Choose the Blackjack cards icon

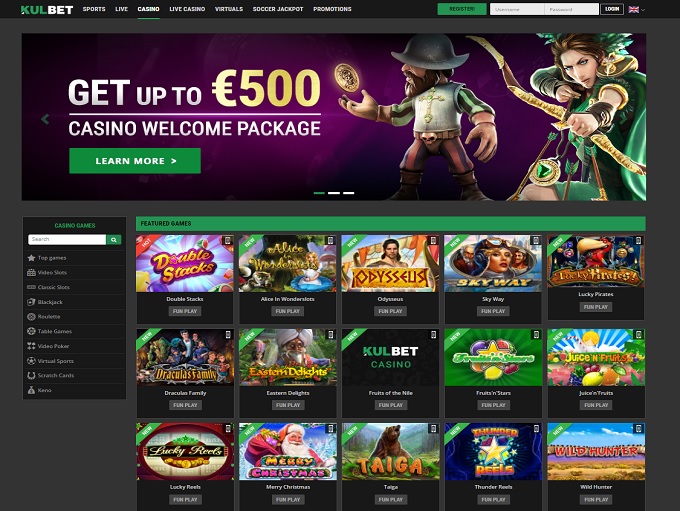point(31,302)
